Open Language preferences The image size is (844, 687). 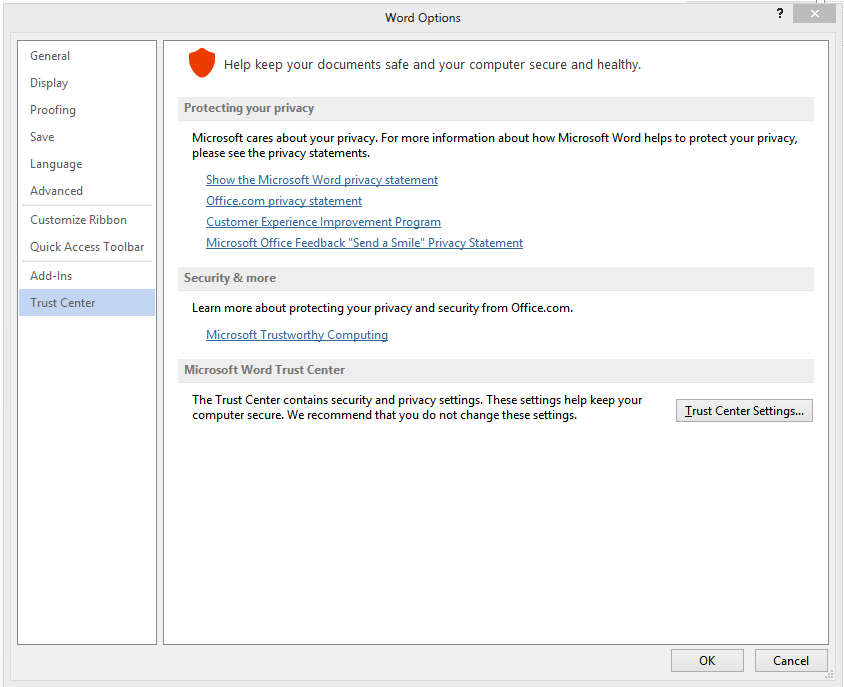(x=56, y=164)
